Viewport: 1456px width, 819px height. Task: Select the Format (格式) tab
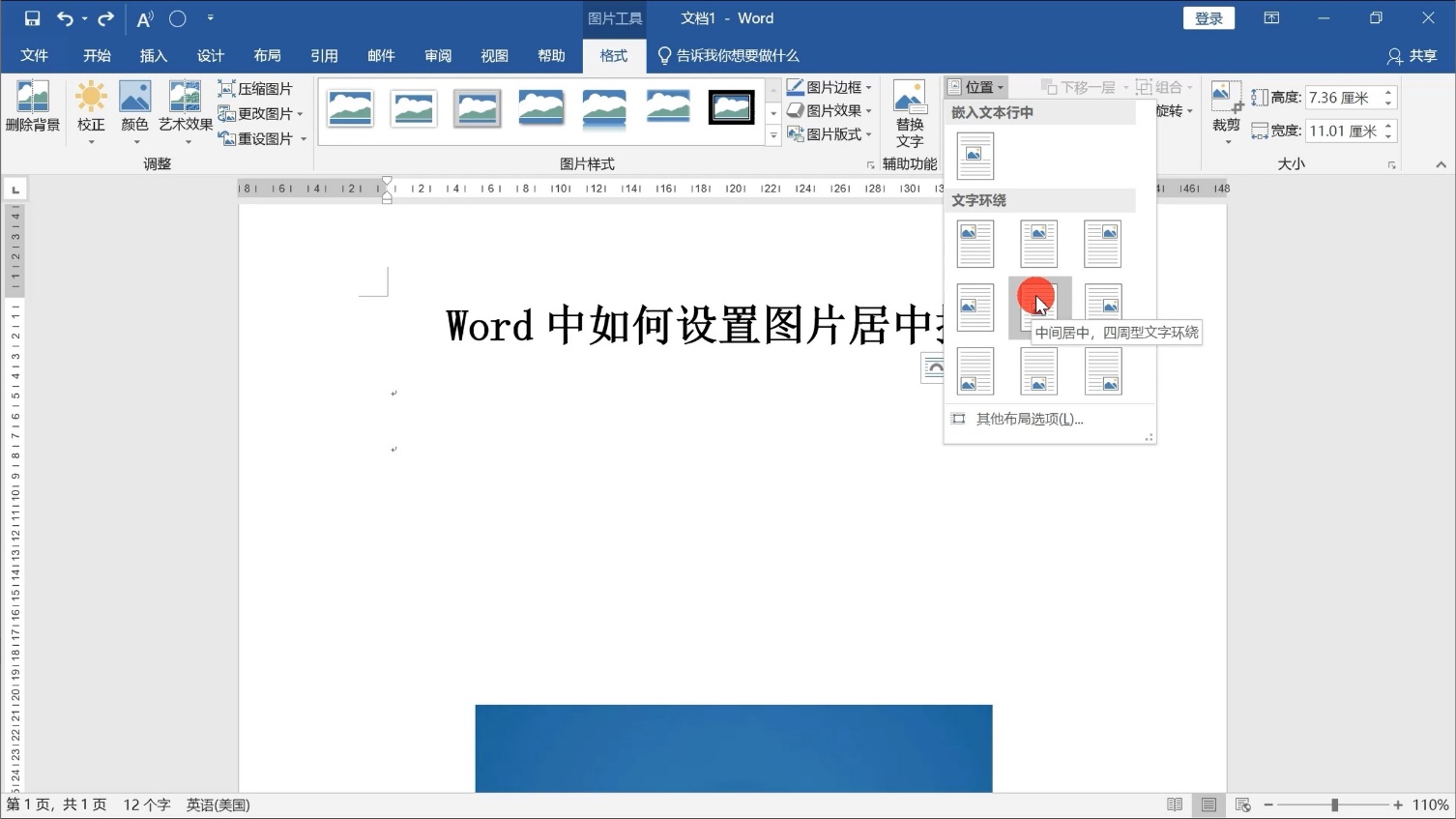[614, 56]
